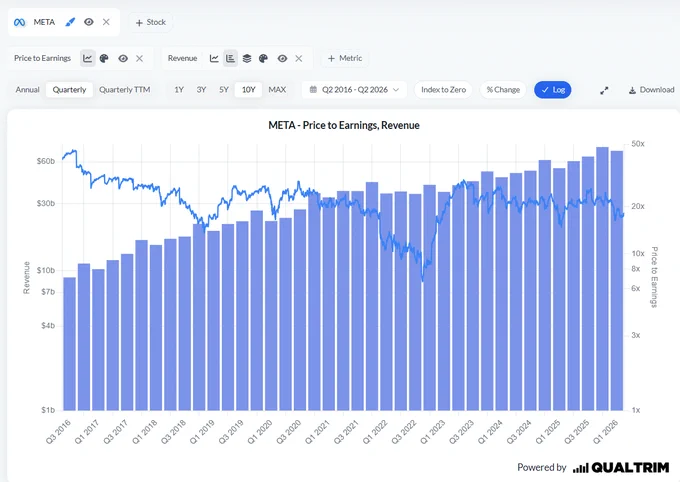Image resolution: width=680 pixels, height=482 pixels.
Task: Select bar chart type for Revenue
Action: pyautogui.click(x=230, y=58)
